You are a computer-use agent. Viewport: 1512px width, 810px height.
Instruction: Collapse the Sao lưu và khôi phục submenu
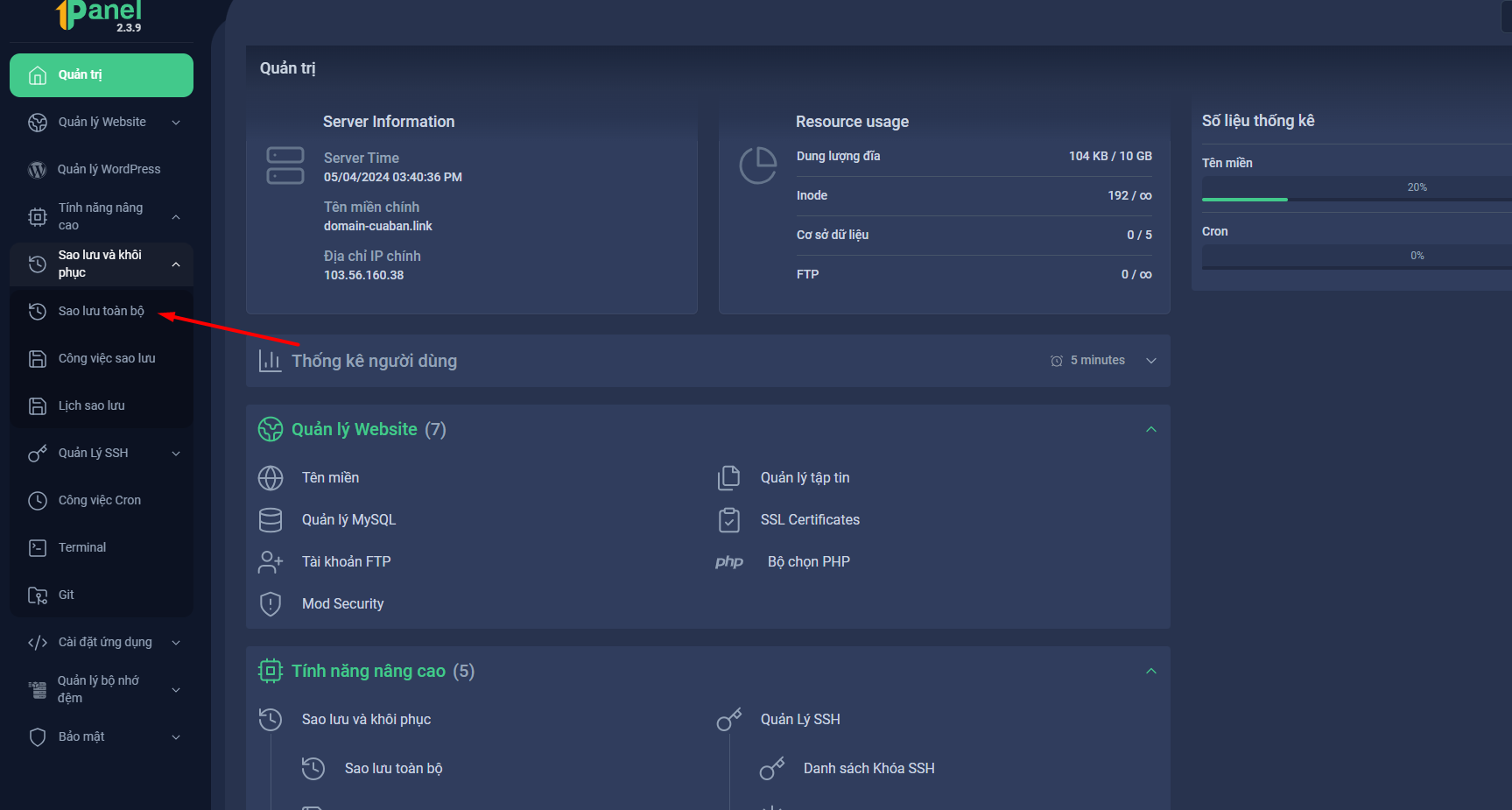(176, 264)
